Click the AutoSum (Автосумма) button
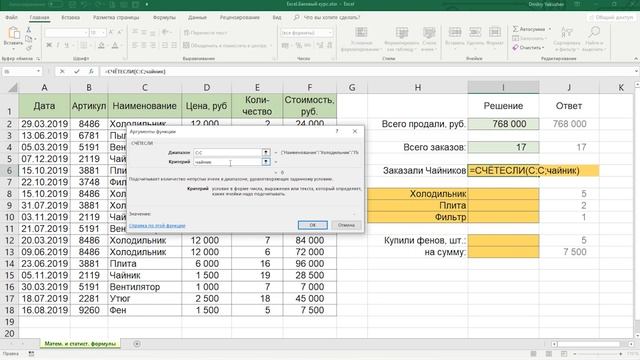 [x=529, y=29]
